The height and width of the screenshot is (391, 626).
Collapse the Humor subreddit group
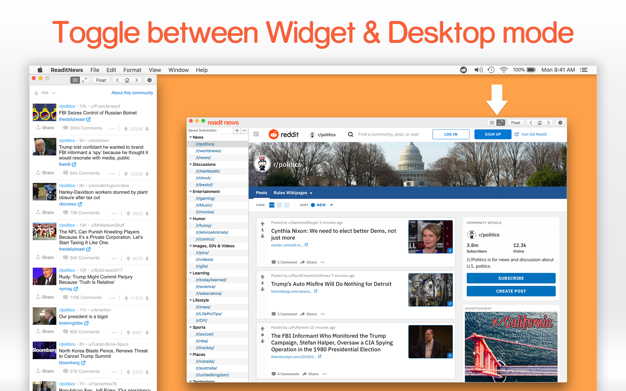(190, 218)
